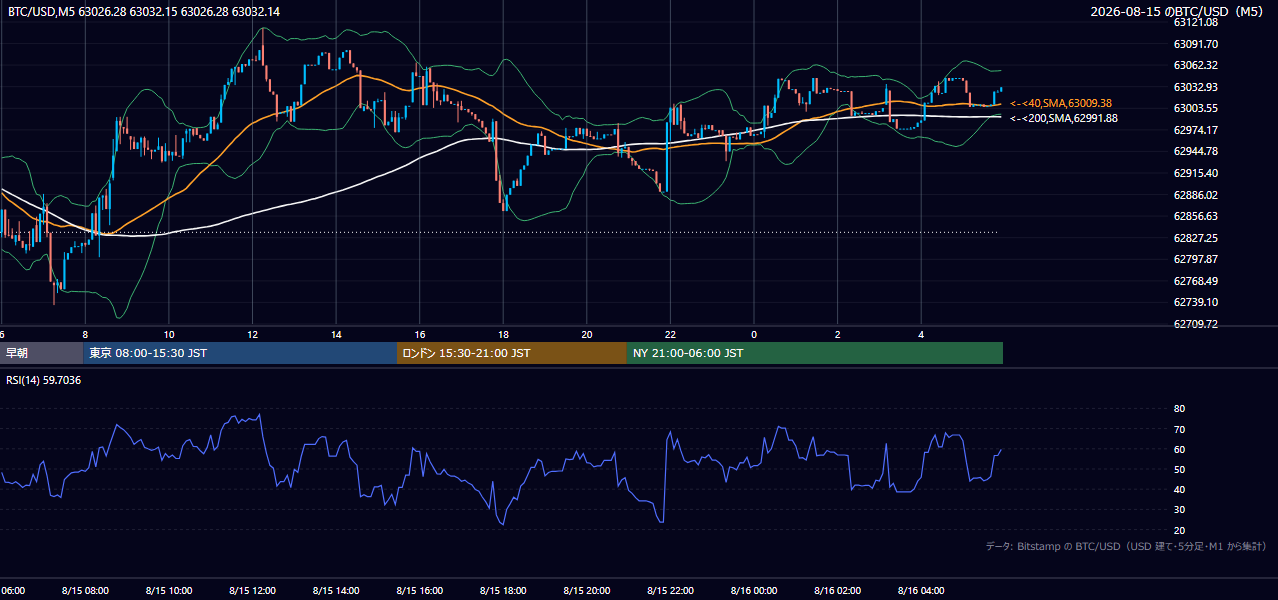Click the '8/15 18:00' bottom time label

click(x=503, y=590)
